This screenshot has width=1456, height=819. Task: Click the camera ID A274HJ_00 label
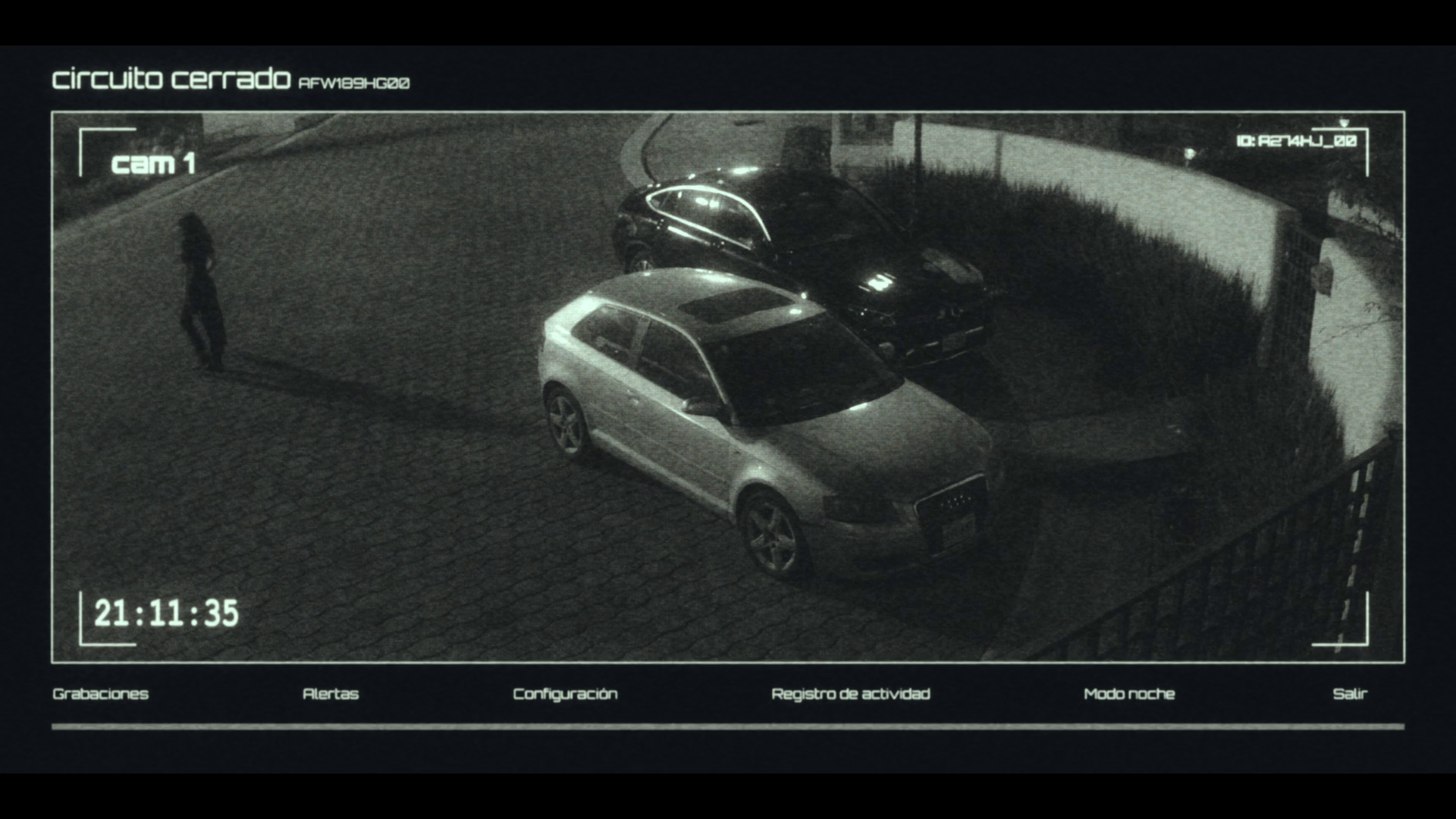1296,141
